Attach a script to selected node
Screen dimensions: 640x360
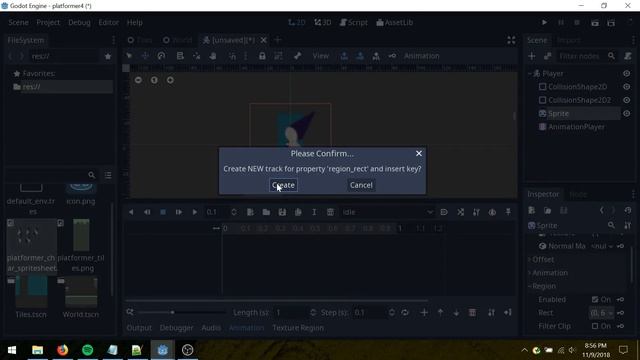(628, 56)
